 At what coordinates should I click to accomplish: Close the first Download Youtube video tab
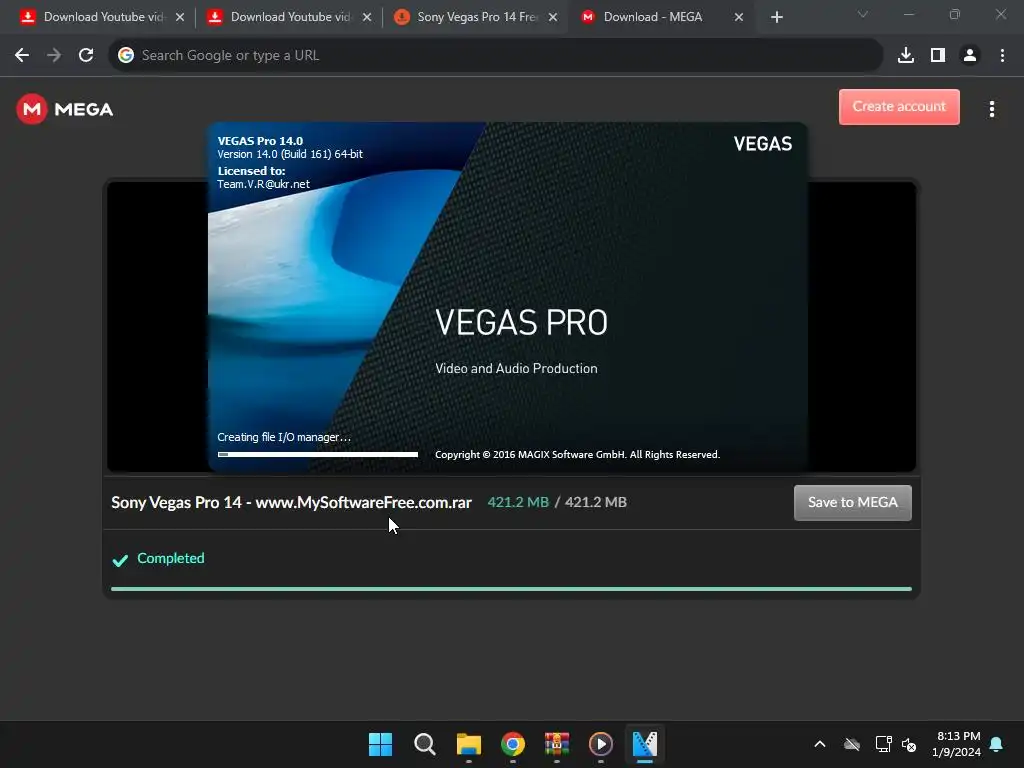click(180, 17)
